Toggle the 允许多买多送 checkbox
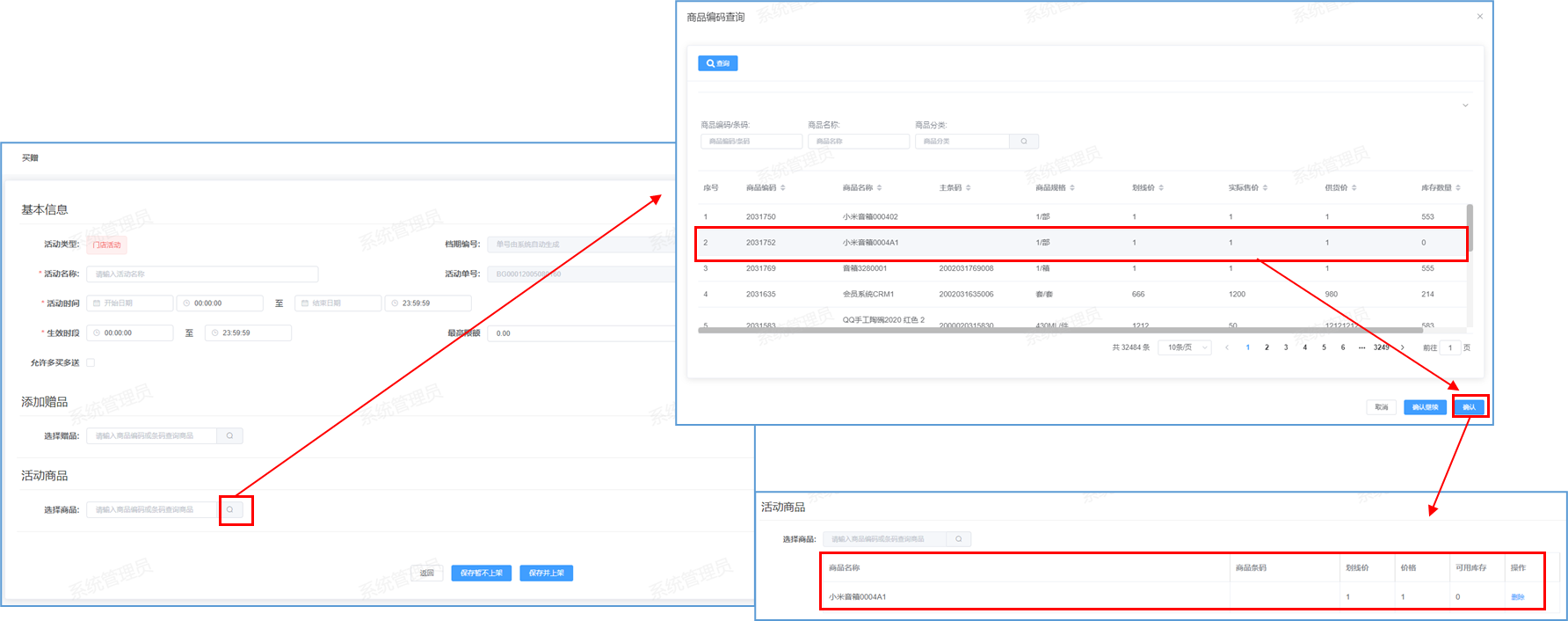The image size is (1568, 621). click(x=91, y=362)
